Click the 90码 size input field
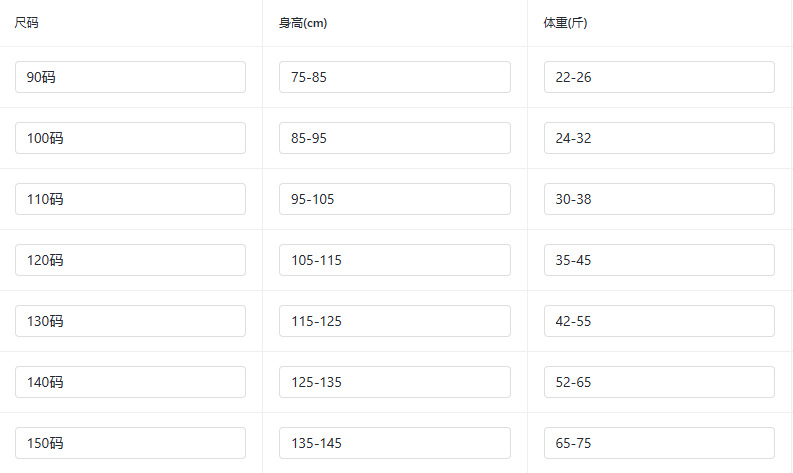 (x=130, y=77)
